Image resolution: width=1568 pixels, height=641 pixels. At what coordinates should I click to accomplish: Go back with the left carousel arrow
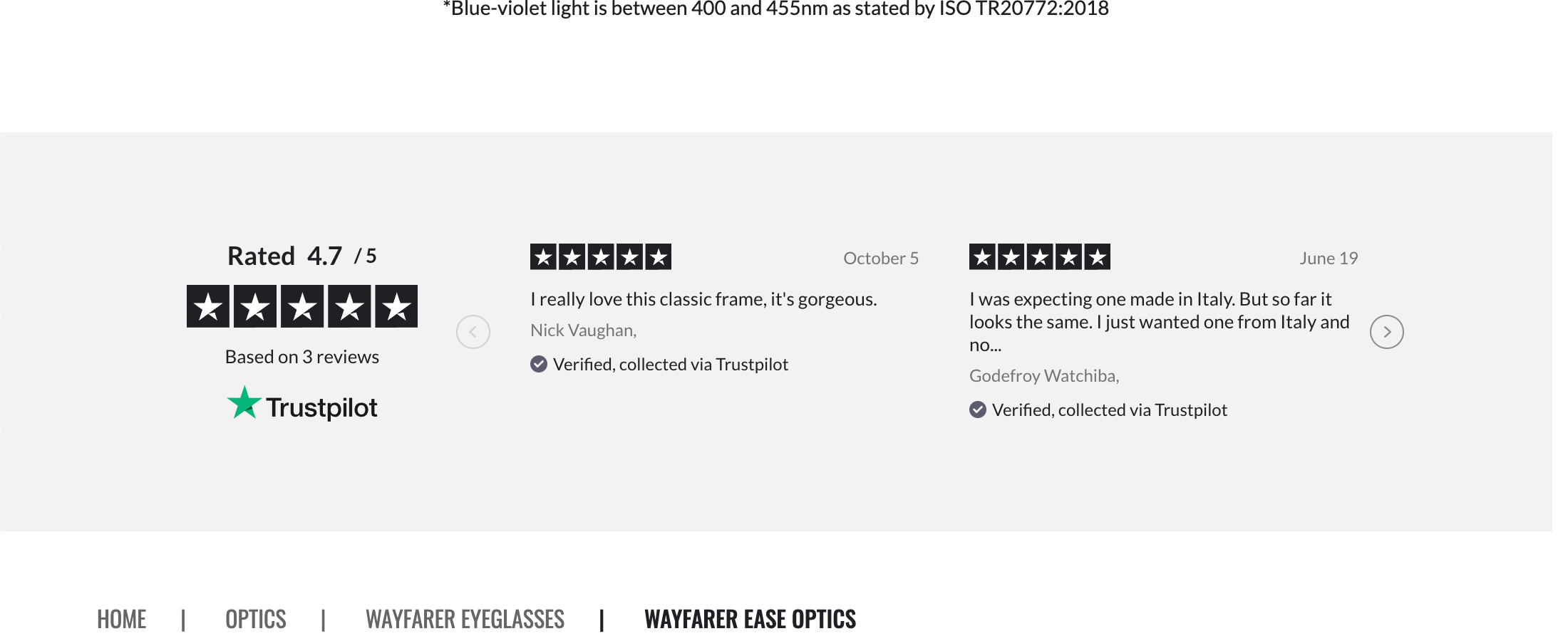coord(473,331)
